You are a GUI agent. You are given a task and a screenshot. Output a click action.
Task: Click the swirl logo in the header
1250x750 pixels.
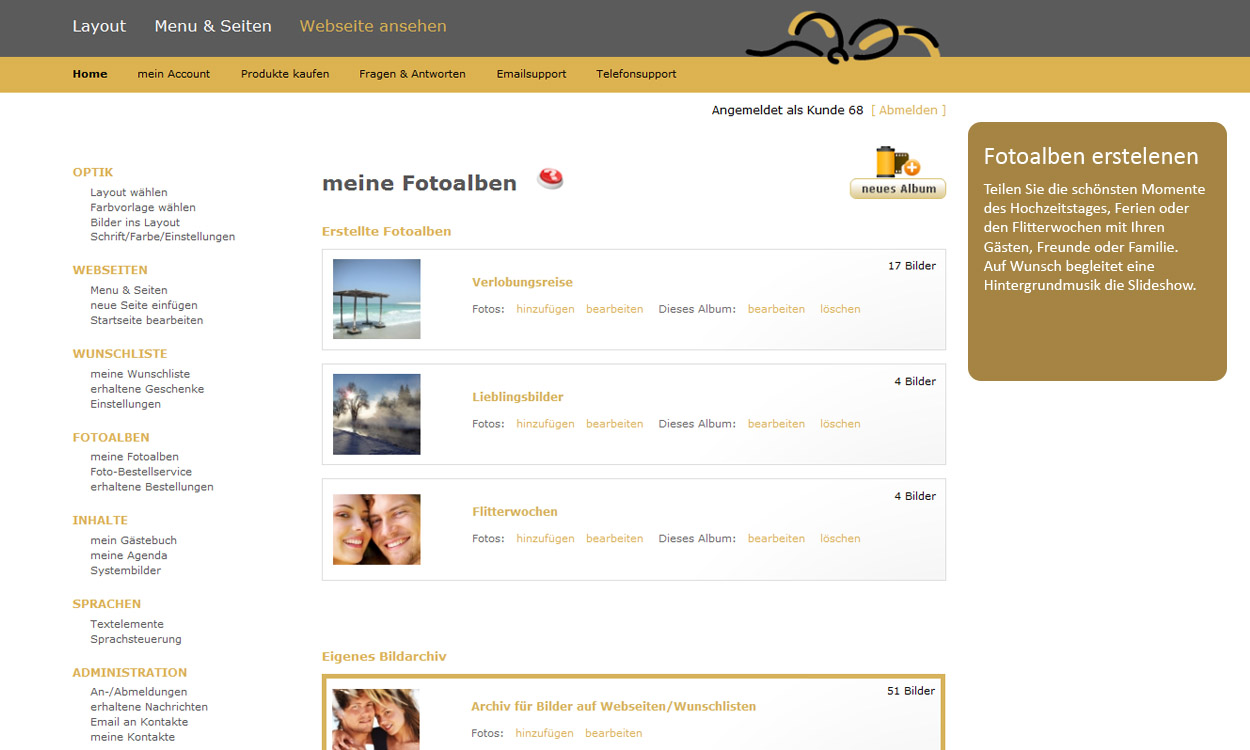click(842, 38)
